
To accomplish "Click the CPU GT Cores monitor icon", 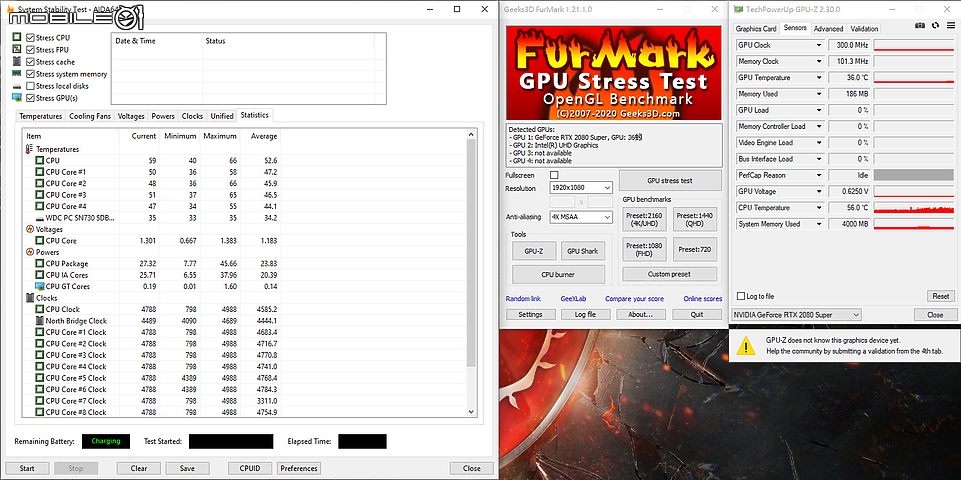I will click(x=39, y=286).
